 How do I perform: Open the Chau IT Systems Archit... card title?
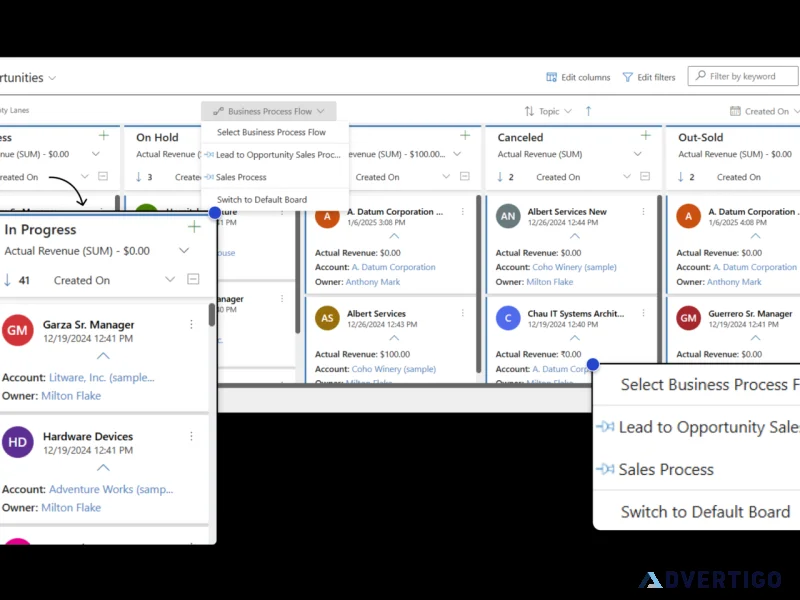576,313
